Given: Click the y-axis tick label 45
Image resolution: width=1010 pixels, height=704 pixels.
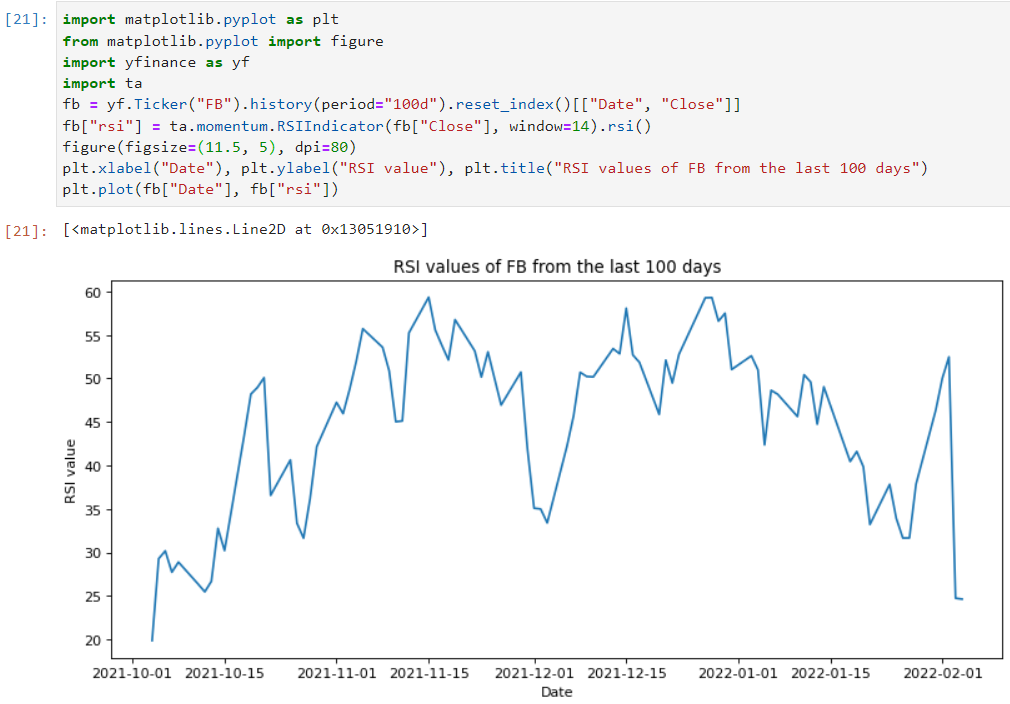Looking at the screenshot, I should tap(93, 423).
